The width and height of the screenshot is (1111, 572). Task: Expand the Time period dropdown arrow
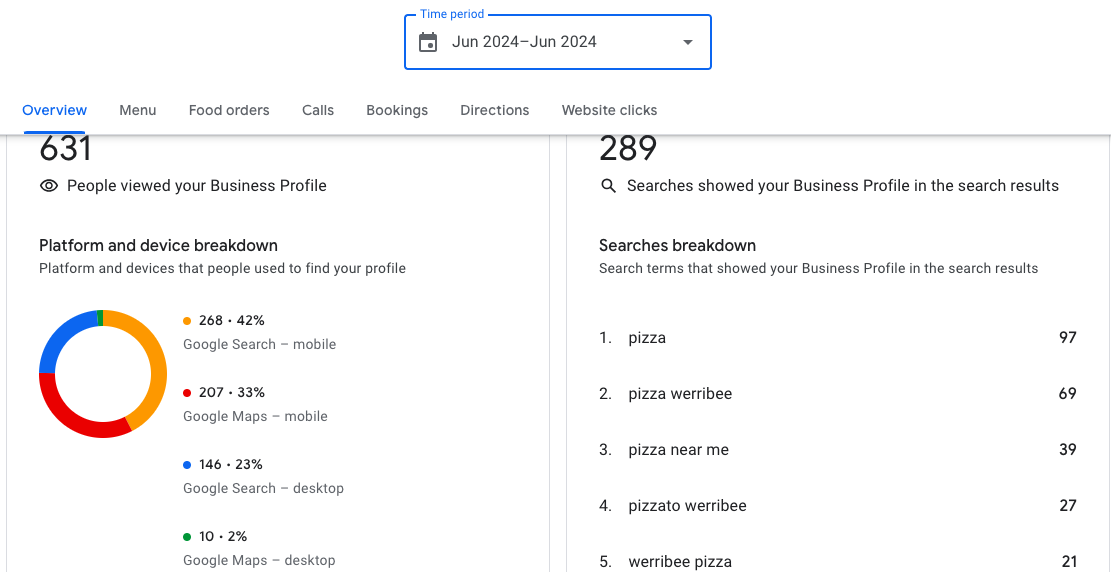[687, 42]
